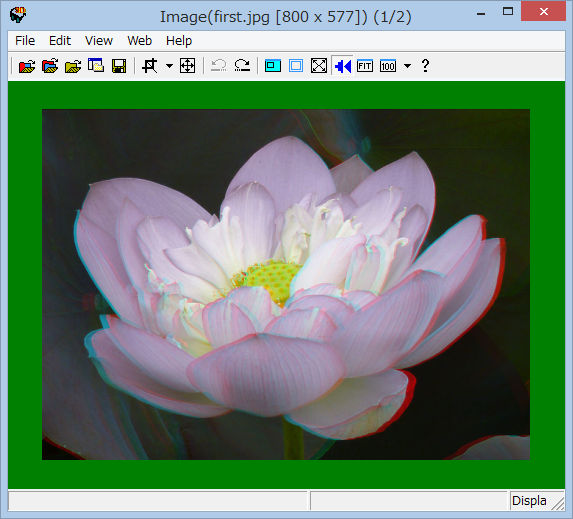Viewport: 573px width, 519px height.
Task: Click the grayed undo arrow icon
Action: click(x=219, y=66)
